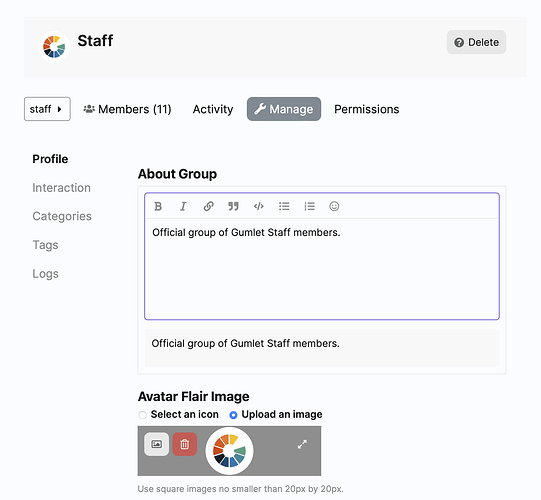Insert preformatted code with code icon
The width and height of the screenshot is (541, 500).
(x=259, y=206)
